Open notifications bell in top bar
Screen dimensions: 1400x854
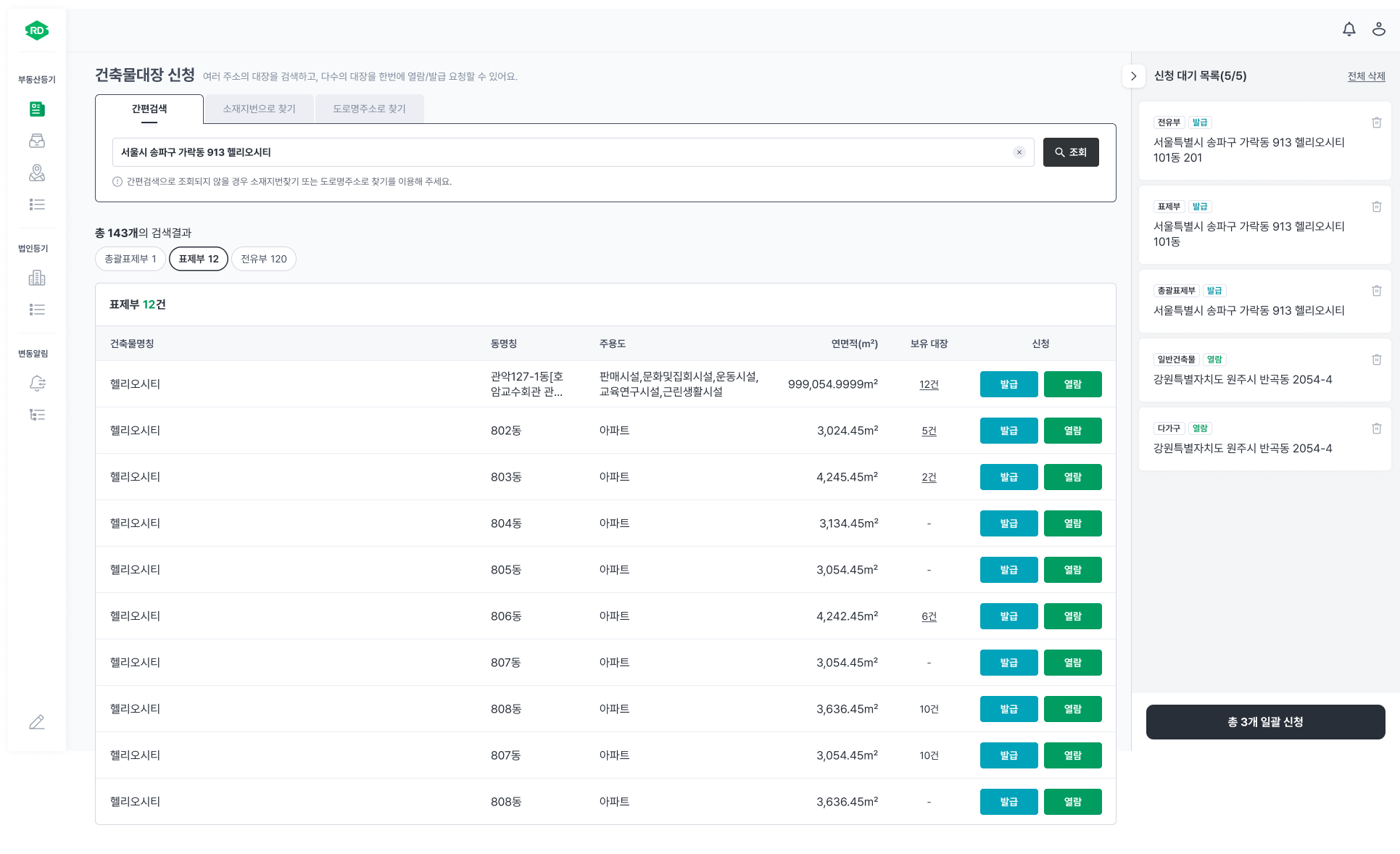click(1349, 29)
